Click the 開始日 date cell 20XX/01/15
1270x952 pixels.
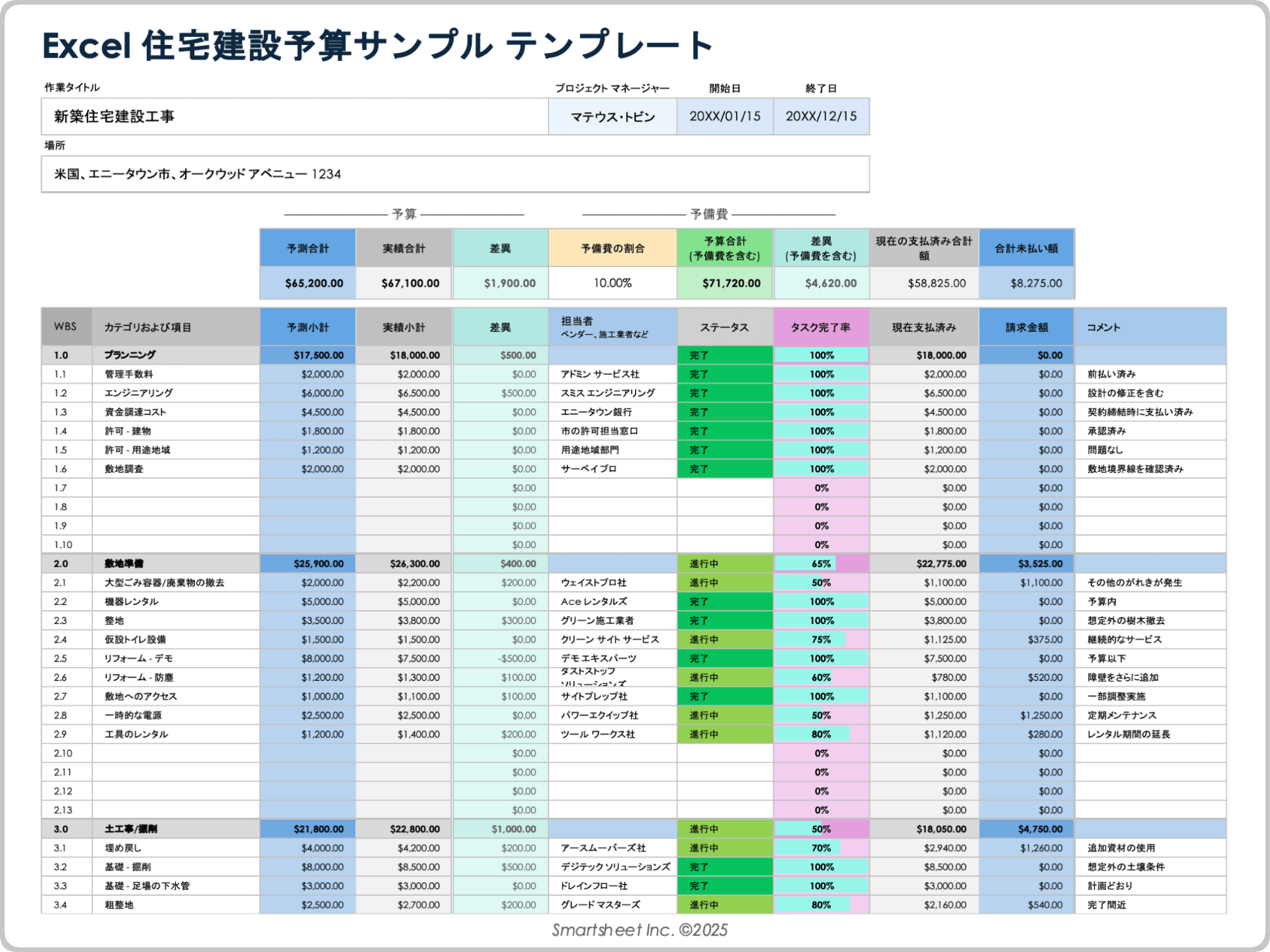click(726, 116)
